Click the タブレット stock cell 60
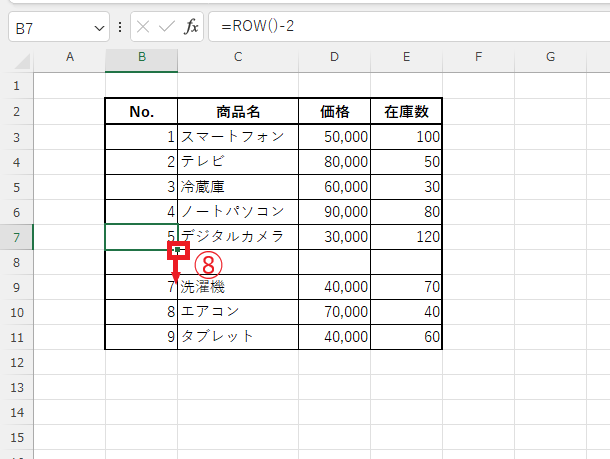This screenshot has height=459, width=610. (x=407, y=337)
